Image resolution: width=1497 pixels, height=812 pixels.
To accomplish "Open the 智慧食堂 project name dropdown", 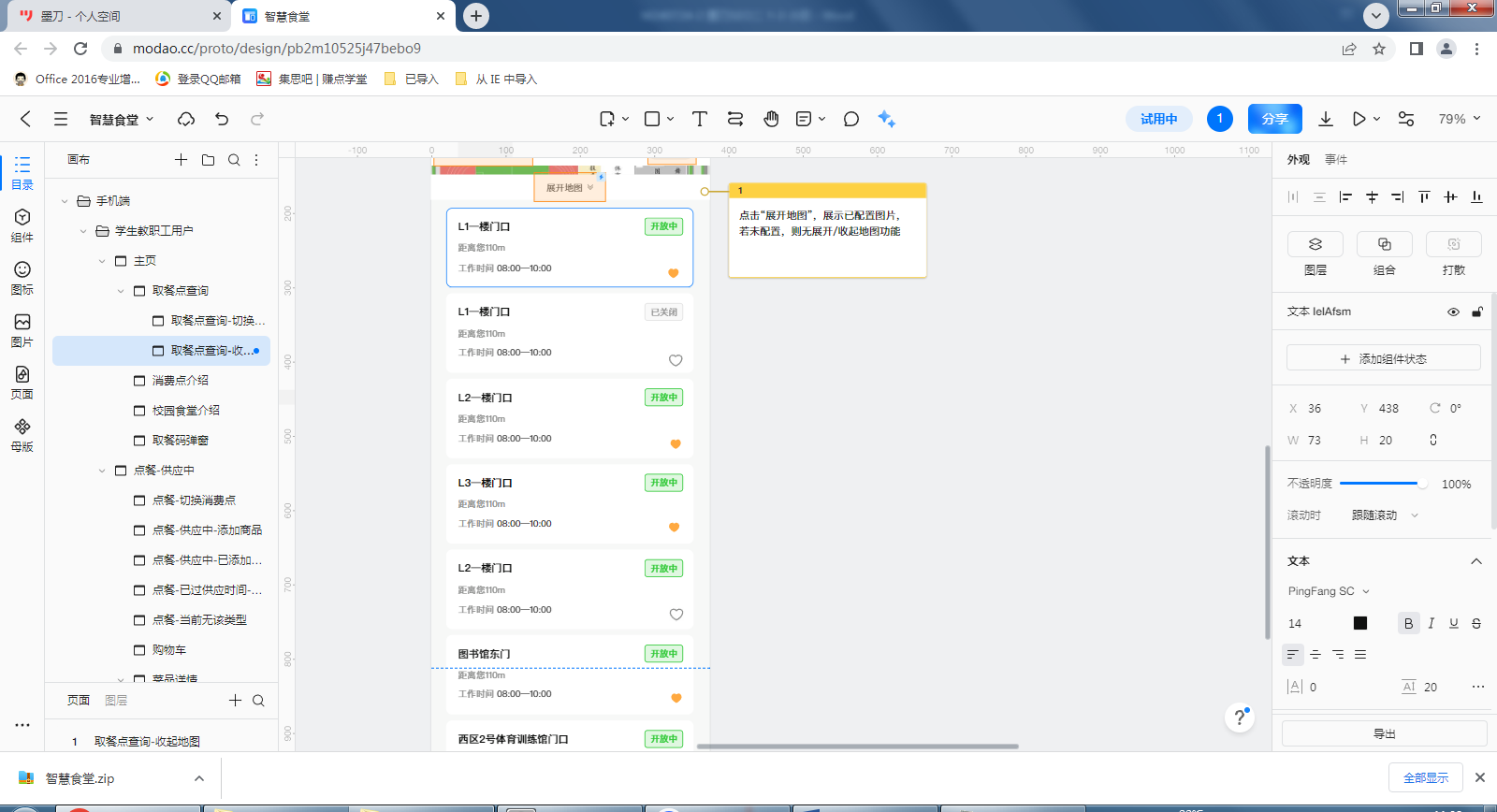I will (122, 119).
